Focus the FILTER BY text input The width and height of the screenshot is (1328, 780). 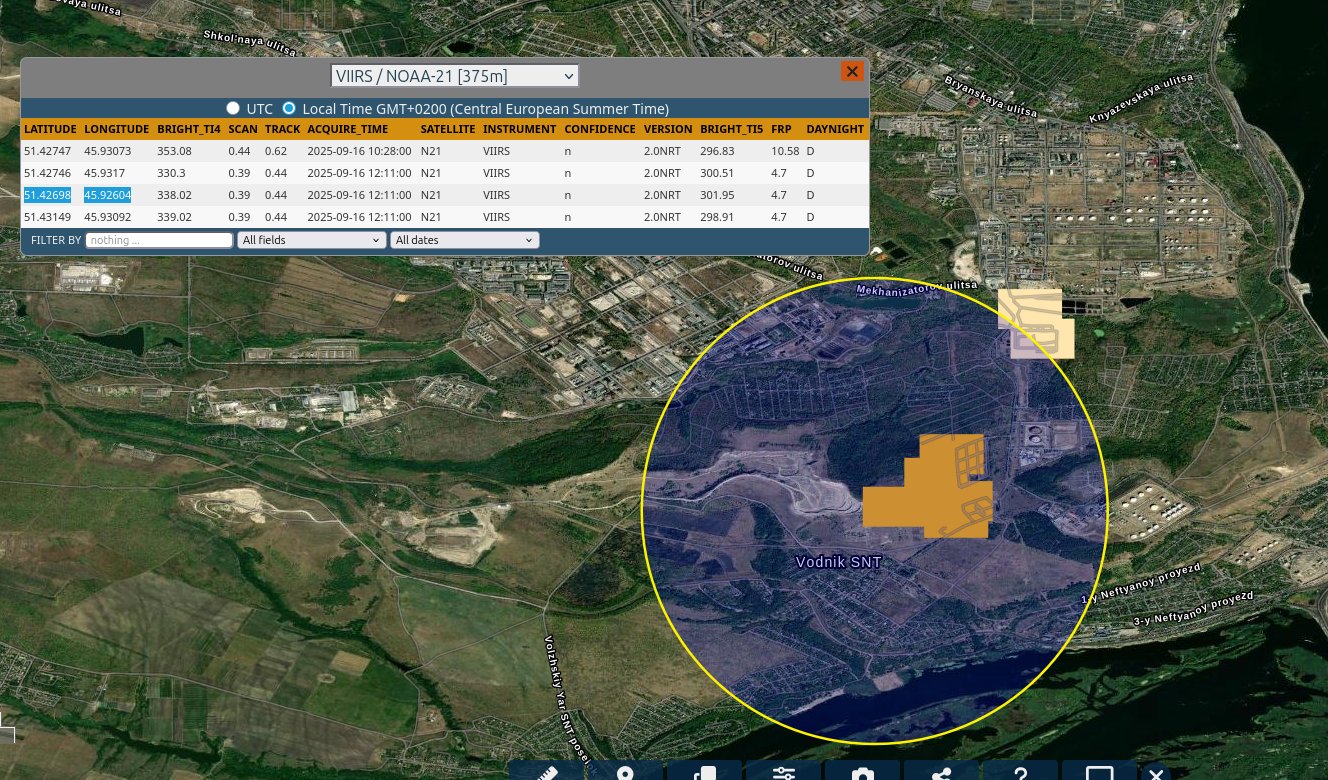pos(159,240)
